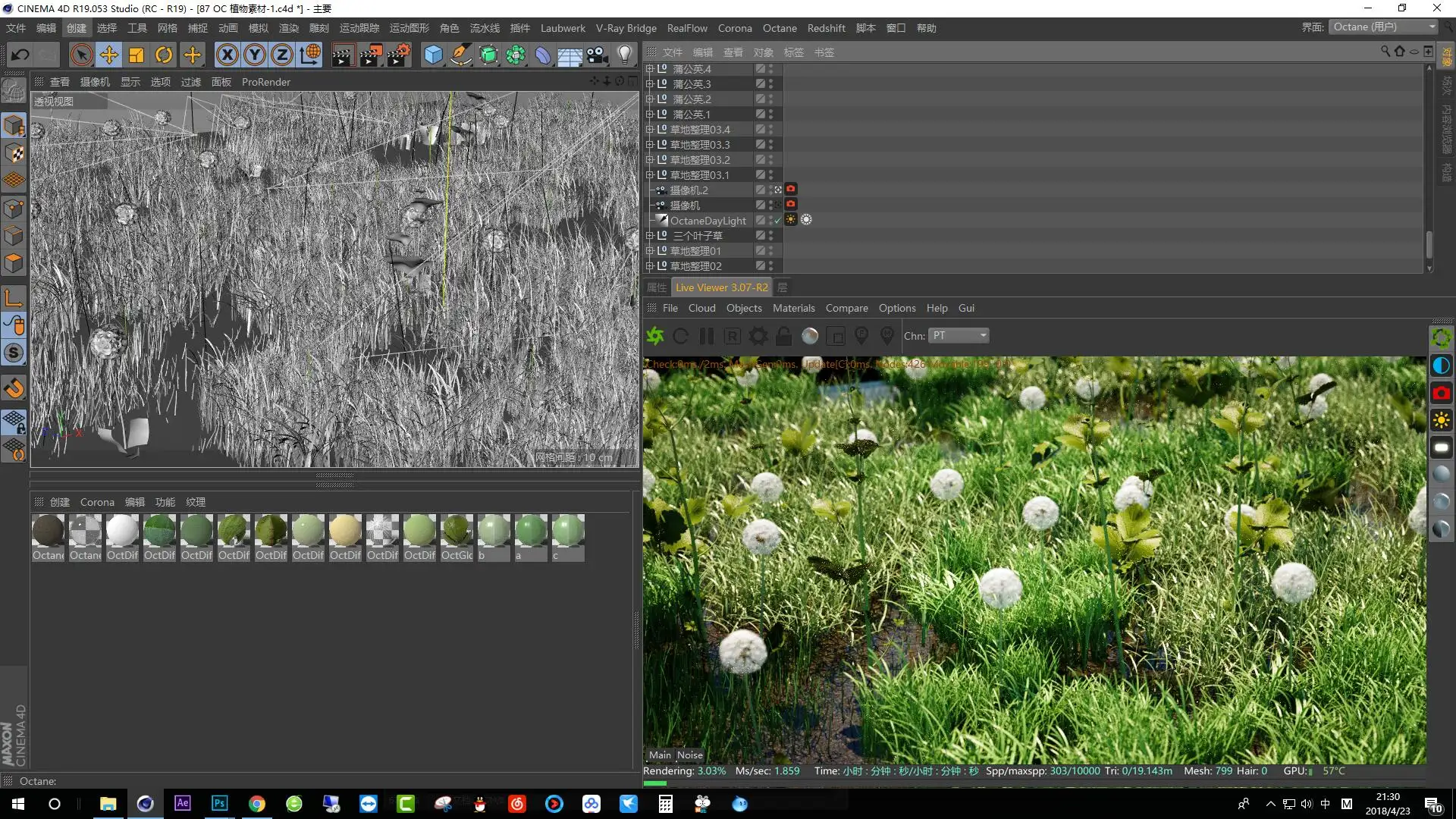1456x819 pixels.
Task: Add a Light bulb object
Action: coord(625,55)
